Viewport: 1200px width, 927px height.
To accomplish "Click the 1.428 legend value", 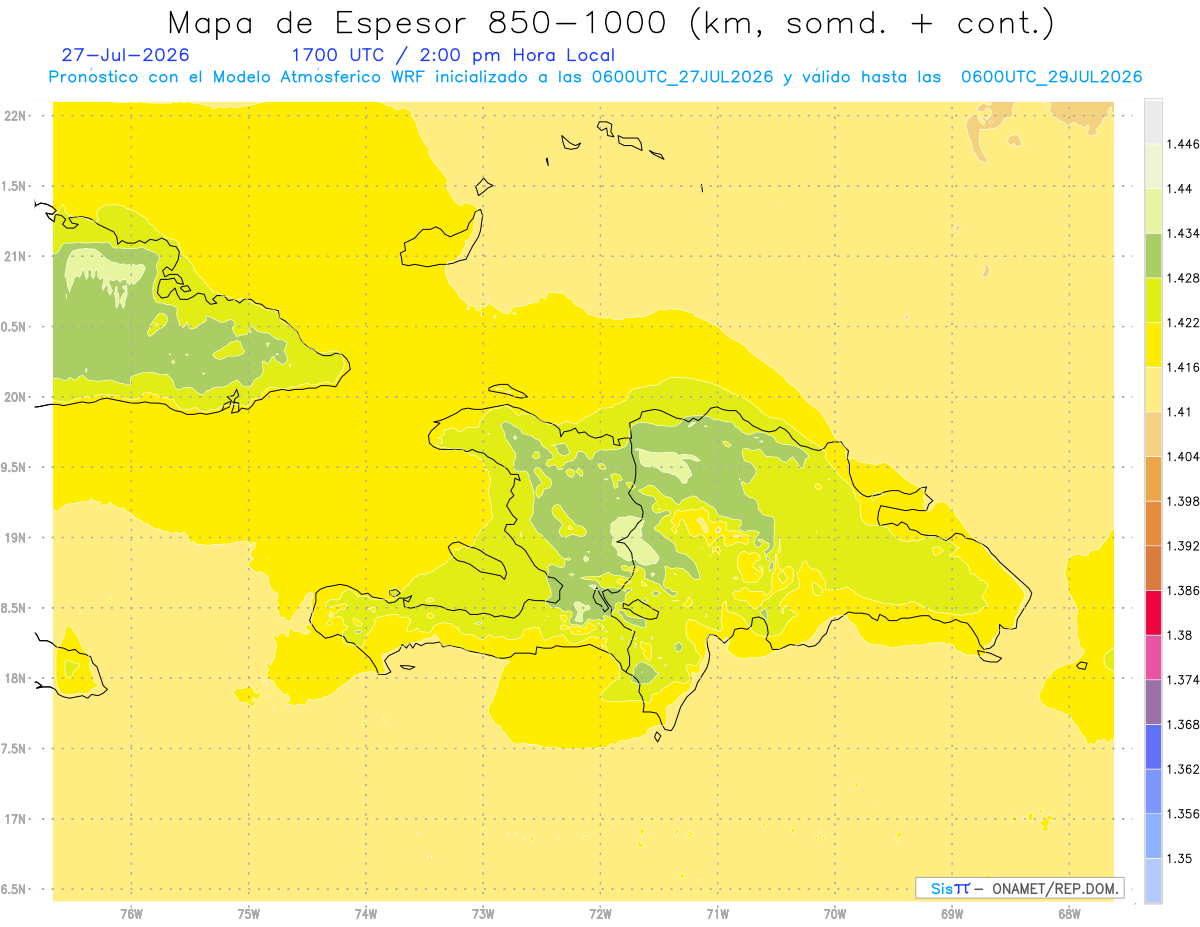I will click(x=1182, y=278).
